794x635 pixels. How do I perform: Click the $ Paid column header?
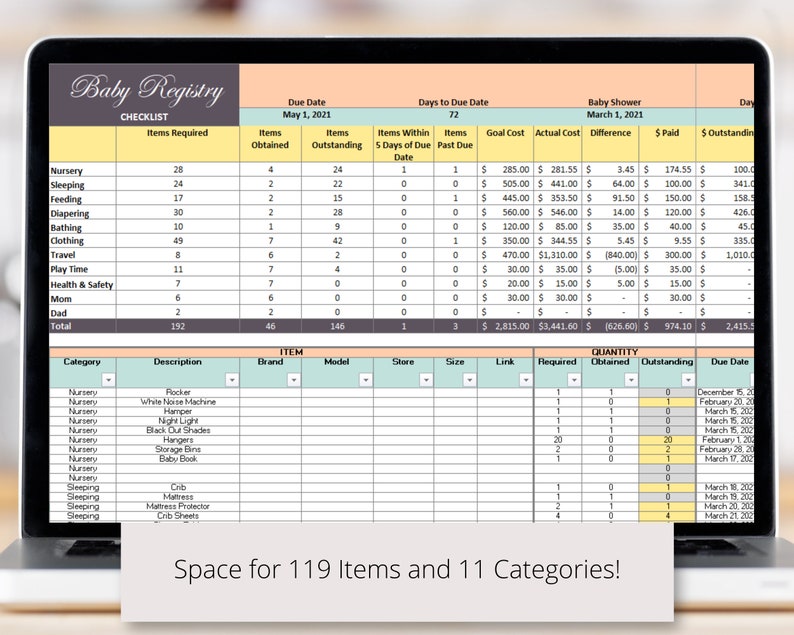tap(667, 144)
